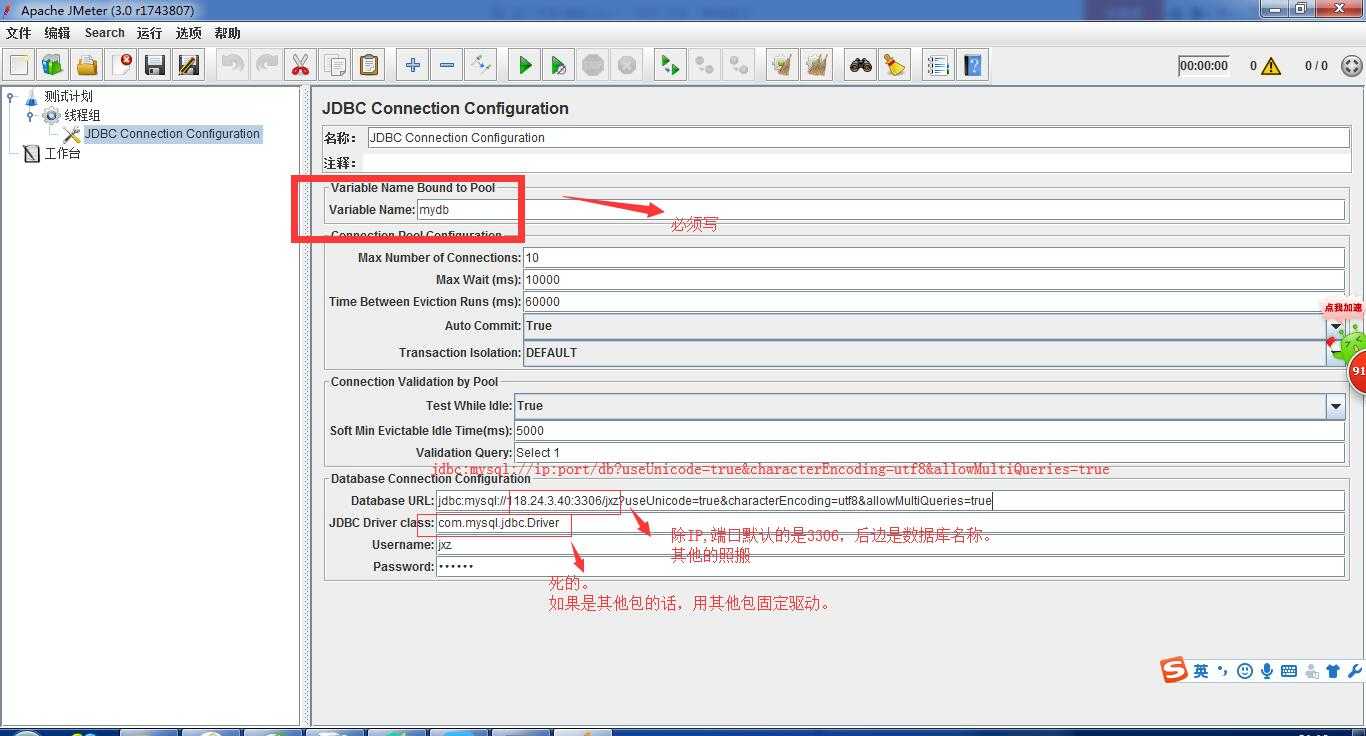This screenshot has height=736, width=1366.
Task: Open the IME soft keyboard icon
Action: pyautogui.click(x=1289, y=671)
